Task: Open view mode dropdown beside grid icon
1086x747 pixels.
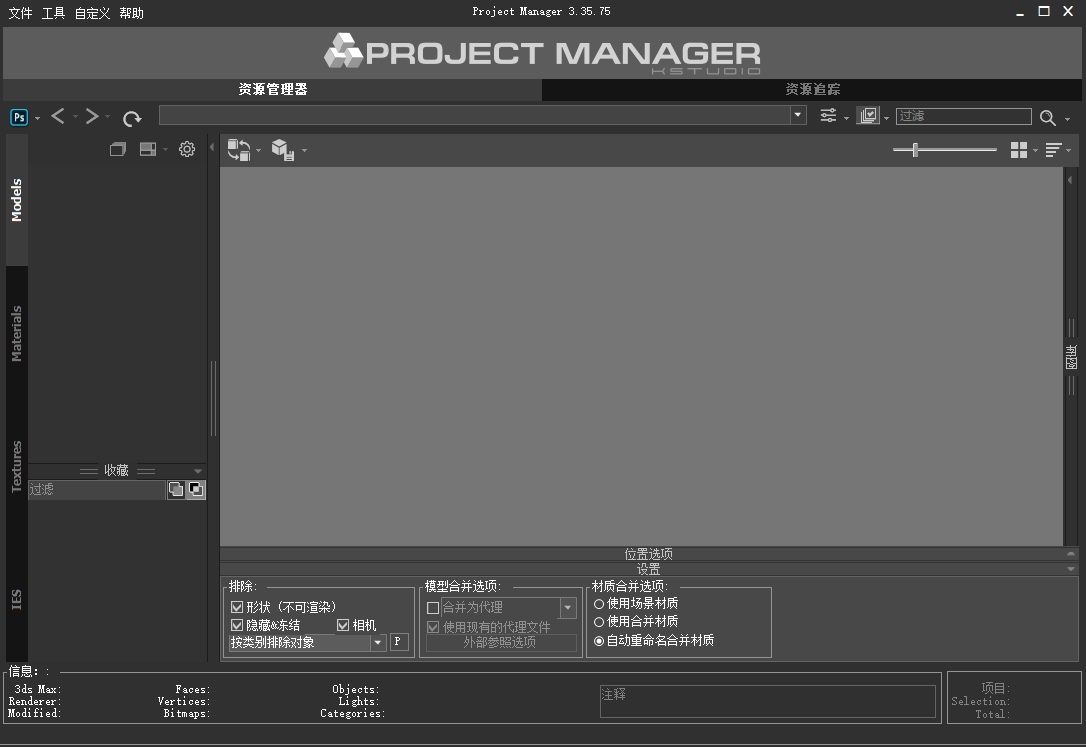Action: pos(1035,150)
